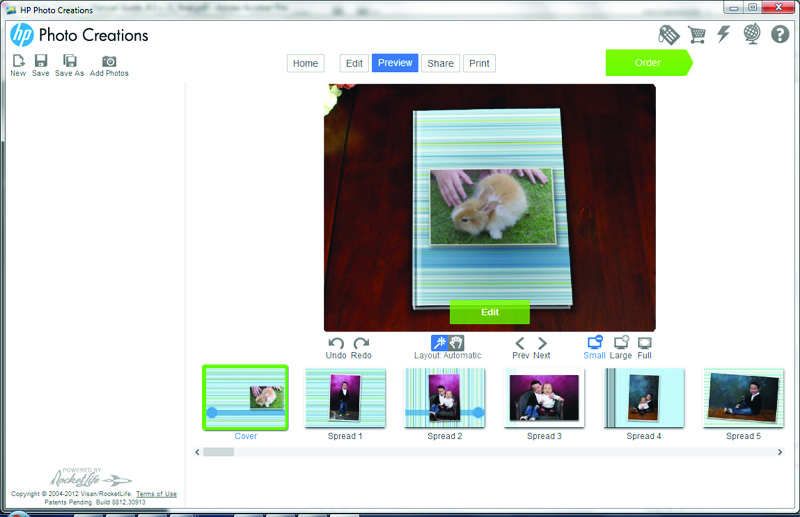Open the Terms of Use link

(156, 494)
